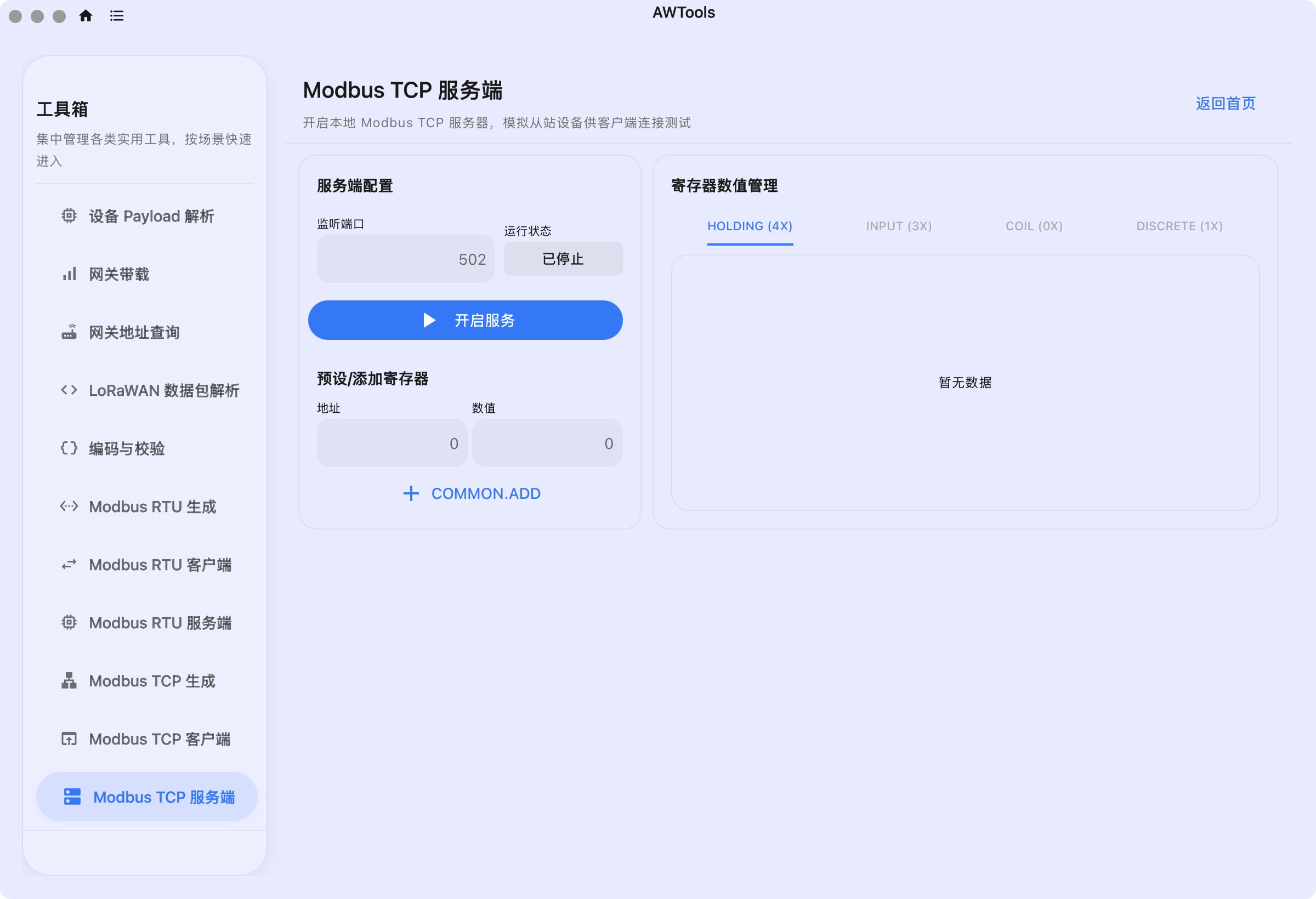
Task: Select Modbus RTU 生成 entry
Action: (146, 507)
